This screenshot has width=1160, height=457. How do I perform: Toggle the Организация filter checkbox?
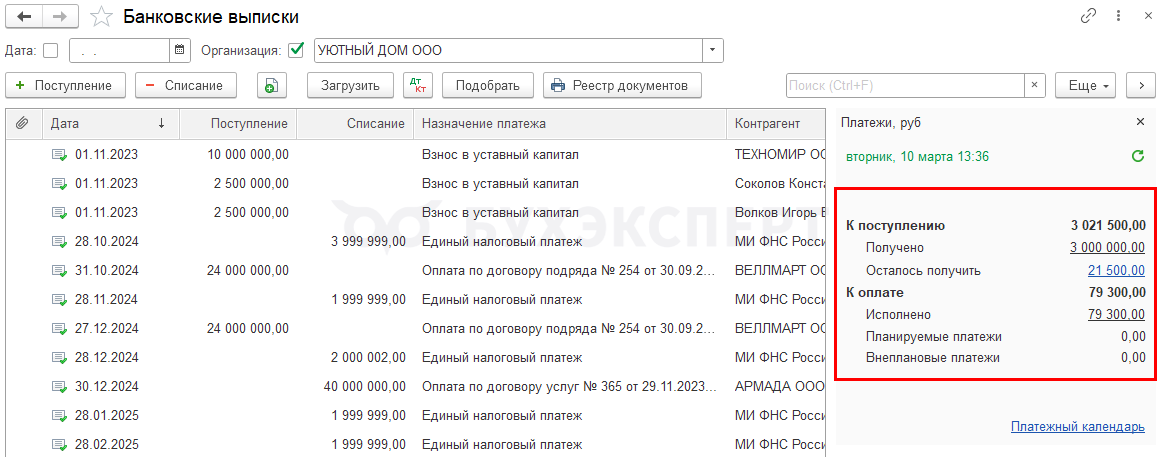(x=297, y=50)
